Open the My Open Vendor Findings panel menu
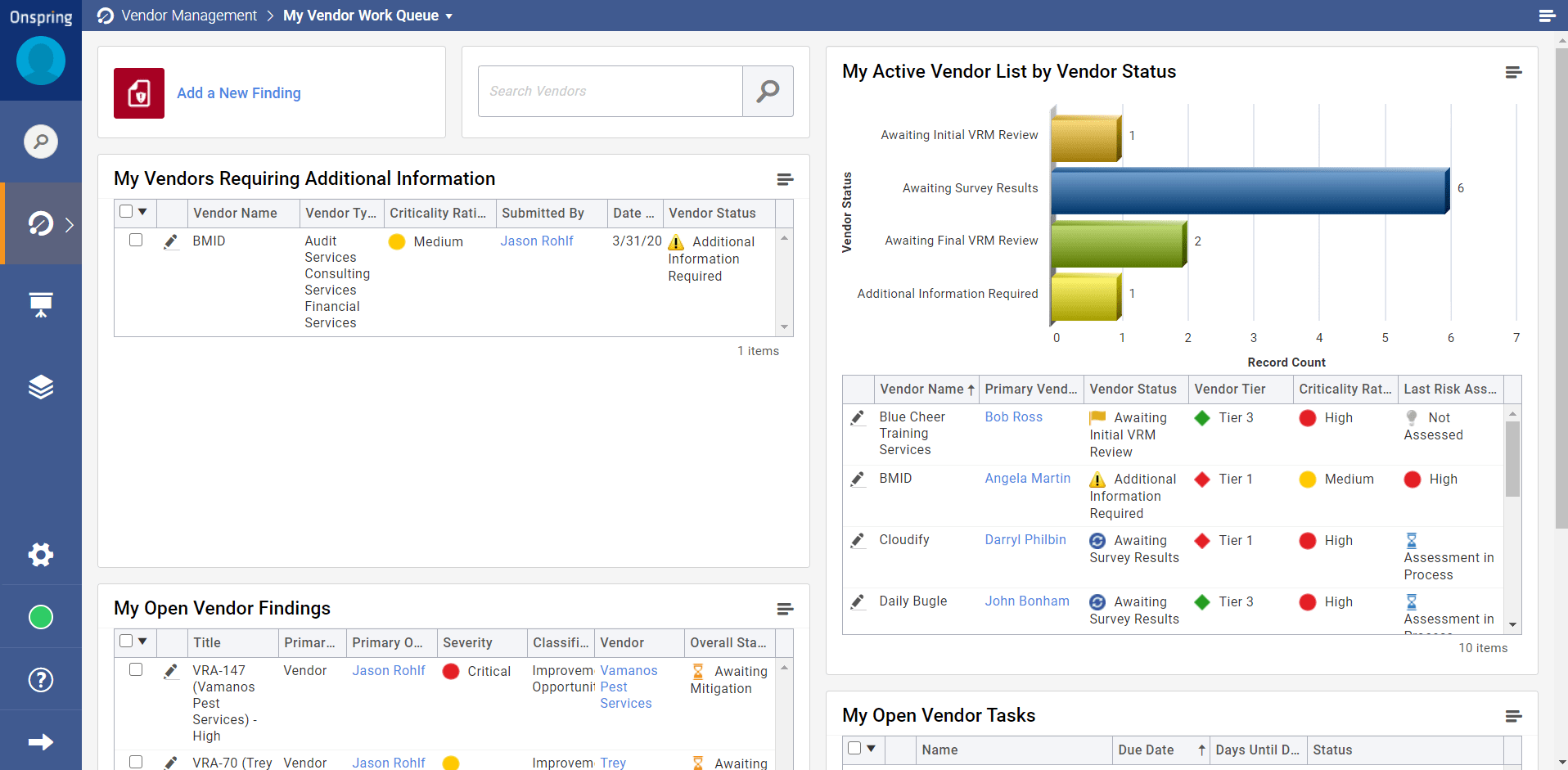This screenshot has width=1568, height=770. coord(784,609)
